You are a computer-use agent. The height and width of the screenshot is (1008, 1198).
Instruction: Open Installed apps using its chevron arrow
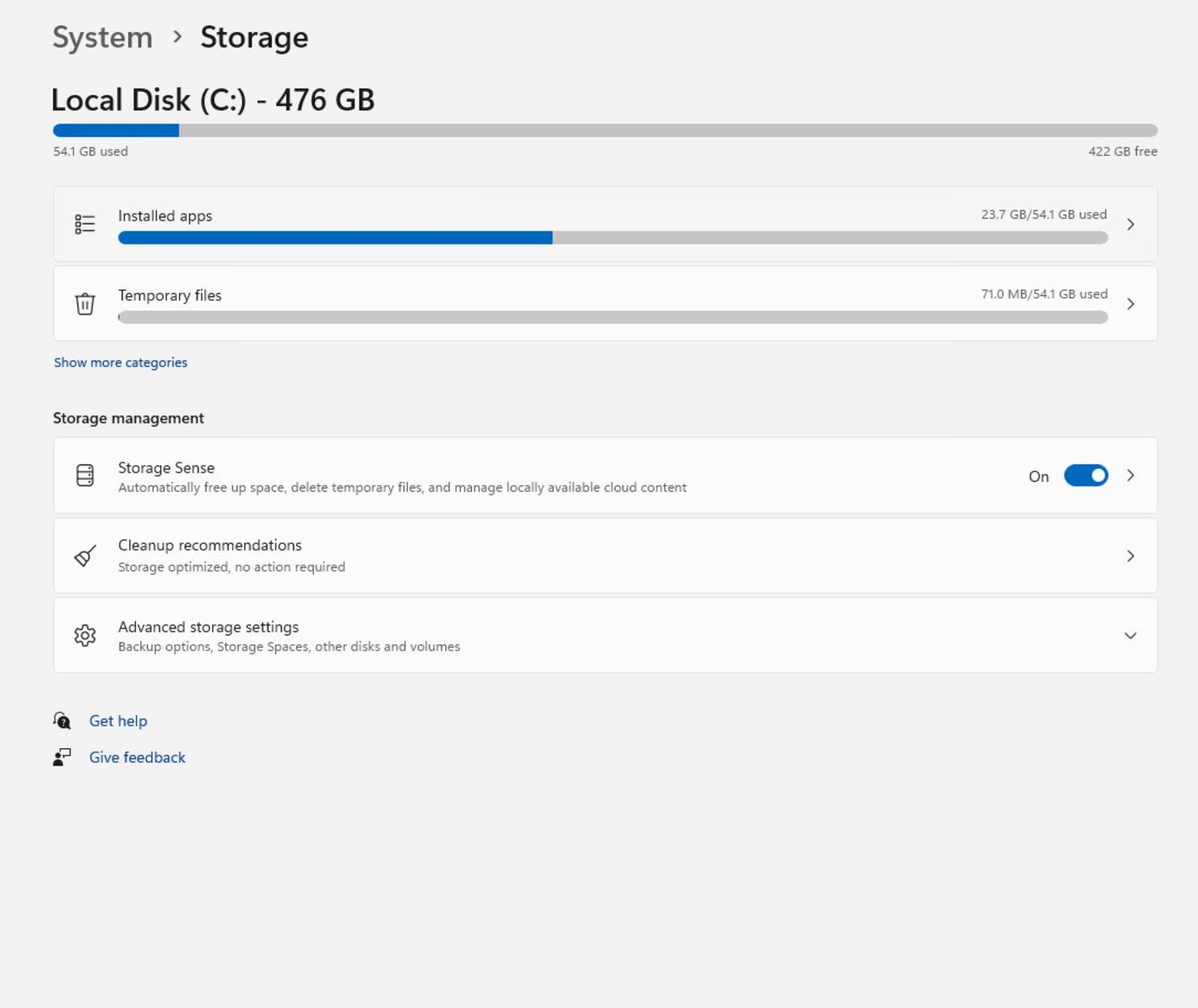pos(1131,224)
